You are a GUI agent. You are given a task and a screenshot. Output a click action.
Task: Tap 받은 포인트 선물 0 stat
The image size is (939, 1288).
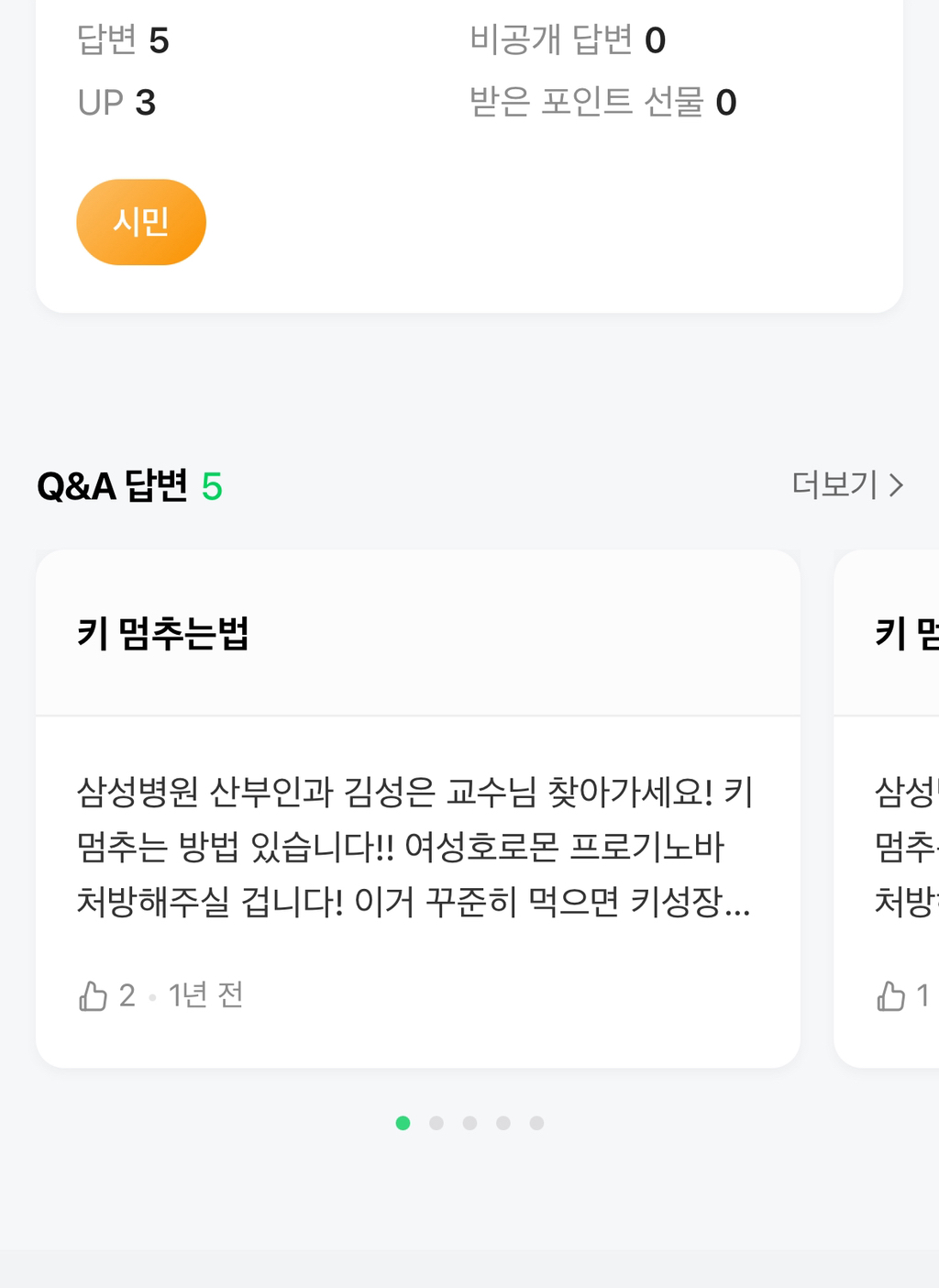(x=602, y=103)
